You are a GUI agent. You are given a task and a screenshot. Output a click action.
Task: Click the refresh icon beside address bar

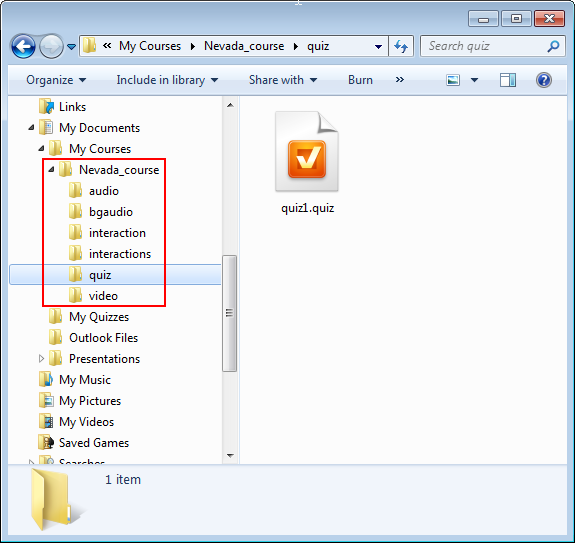point(401,46)
